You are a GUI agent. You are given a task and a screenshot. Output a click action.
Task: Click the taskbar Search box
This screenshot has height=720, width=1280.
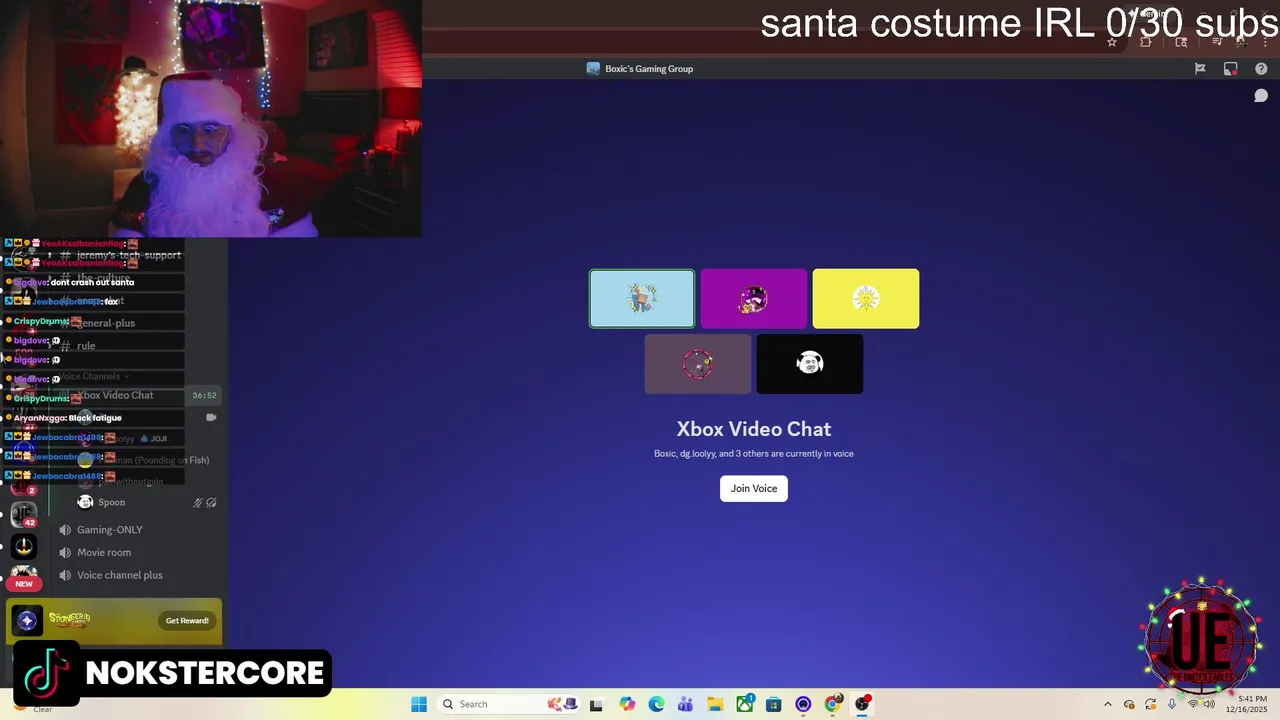point(508,704)
